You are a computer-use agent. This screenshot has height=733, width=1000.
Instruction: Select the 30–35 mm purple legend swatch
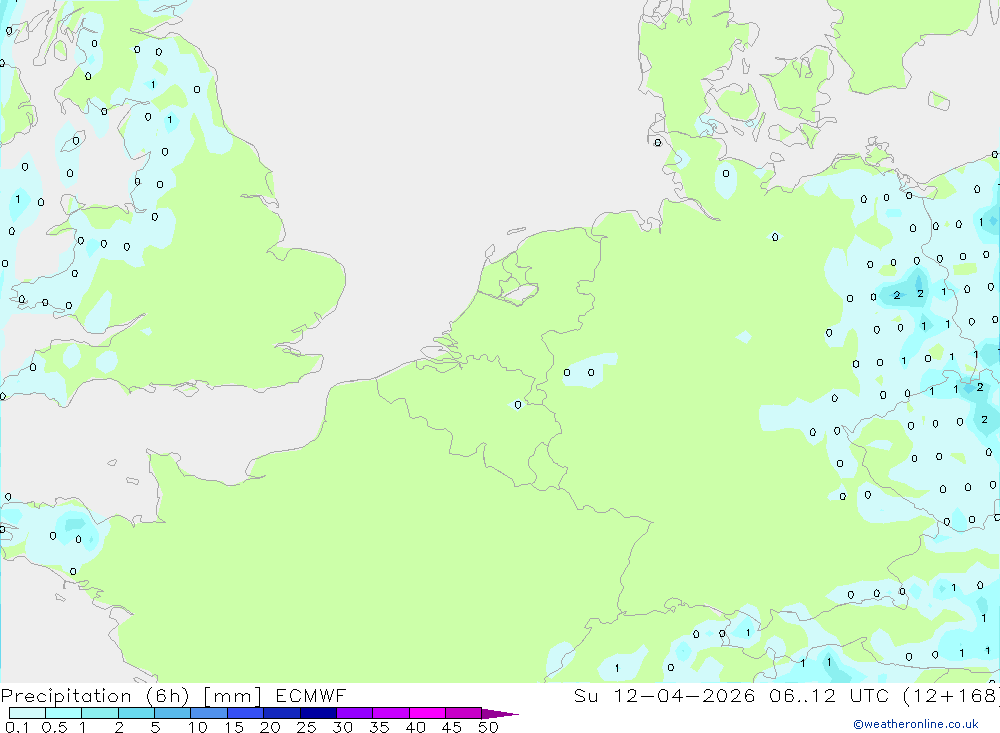pyautogui.click(x=355, y=713)
